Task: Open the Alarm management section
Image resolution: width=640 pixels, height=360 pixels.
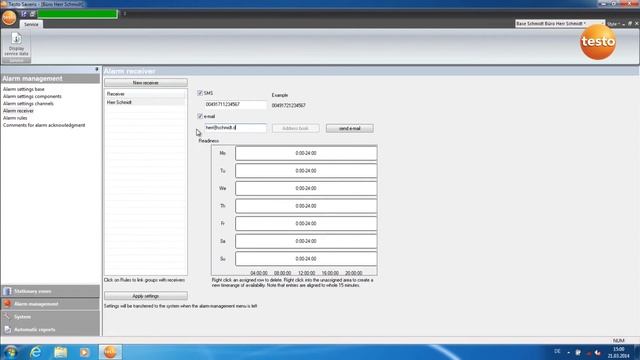Action: (50, 304)
